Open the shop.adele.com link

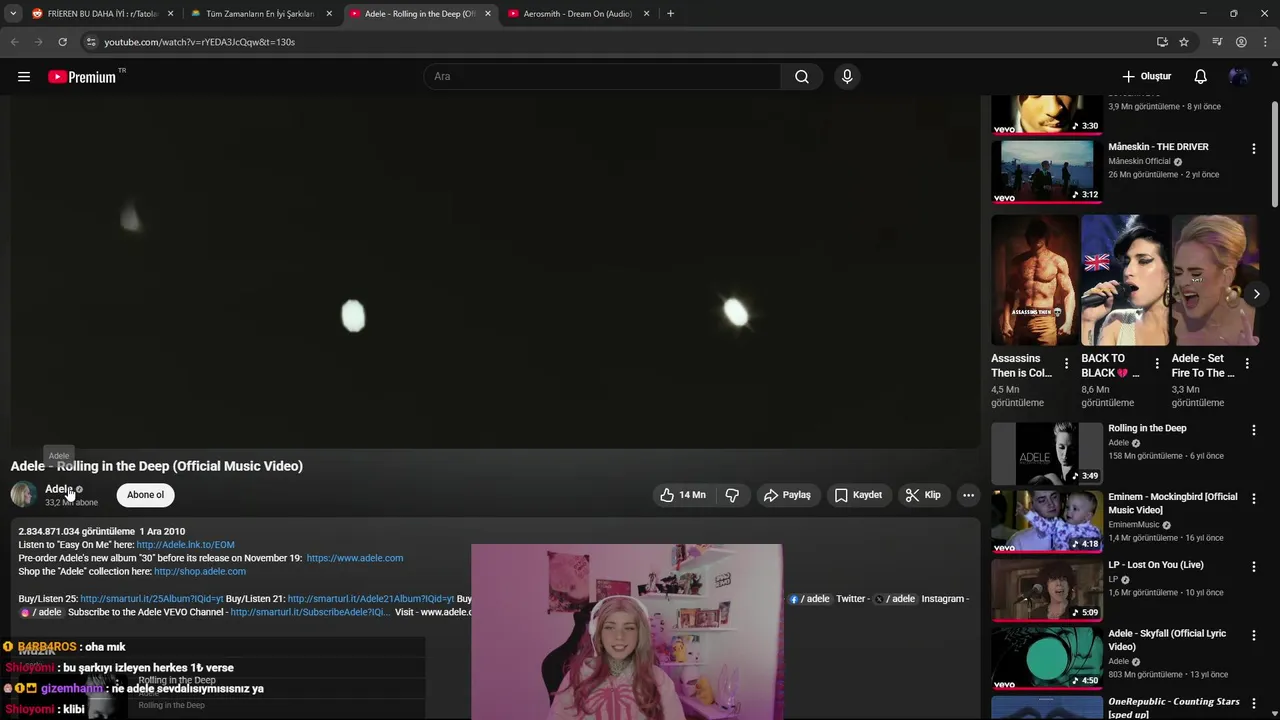[200, 572]
